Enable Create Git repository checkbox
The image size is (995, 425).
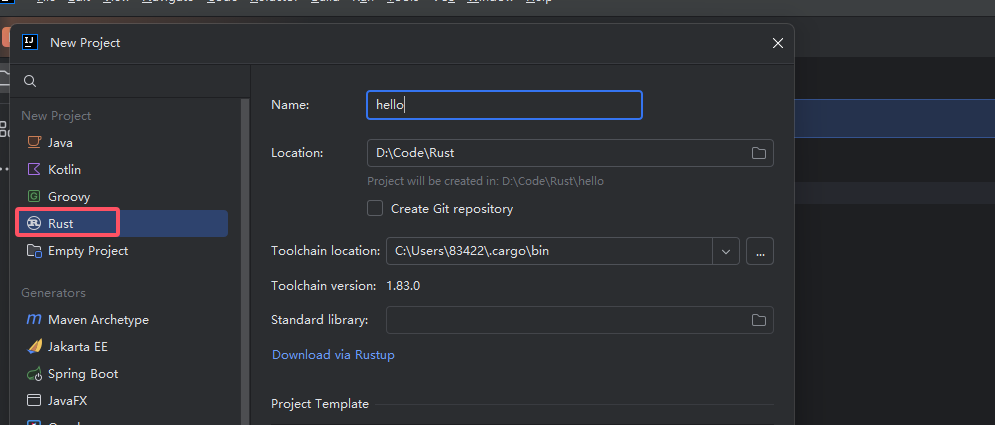(x=375, y=209)
